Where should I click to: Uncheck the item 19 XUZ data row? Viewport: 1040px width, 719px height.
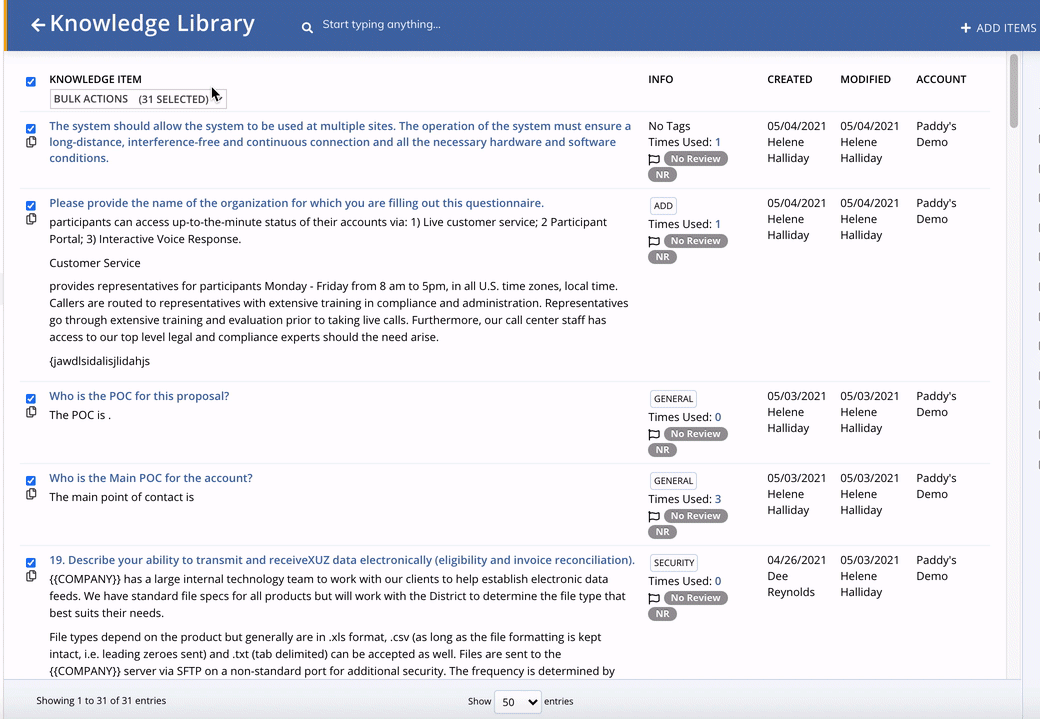pos(31,562)
